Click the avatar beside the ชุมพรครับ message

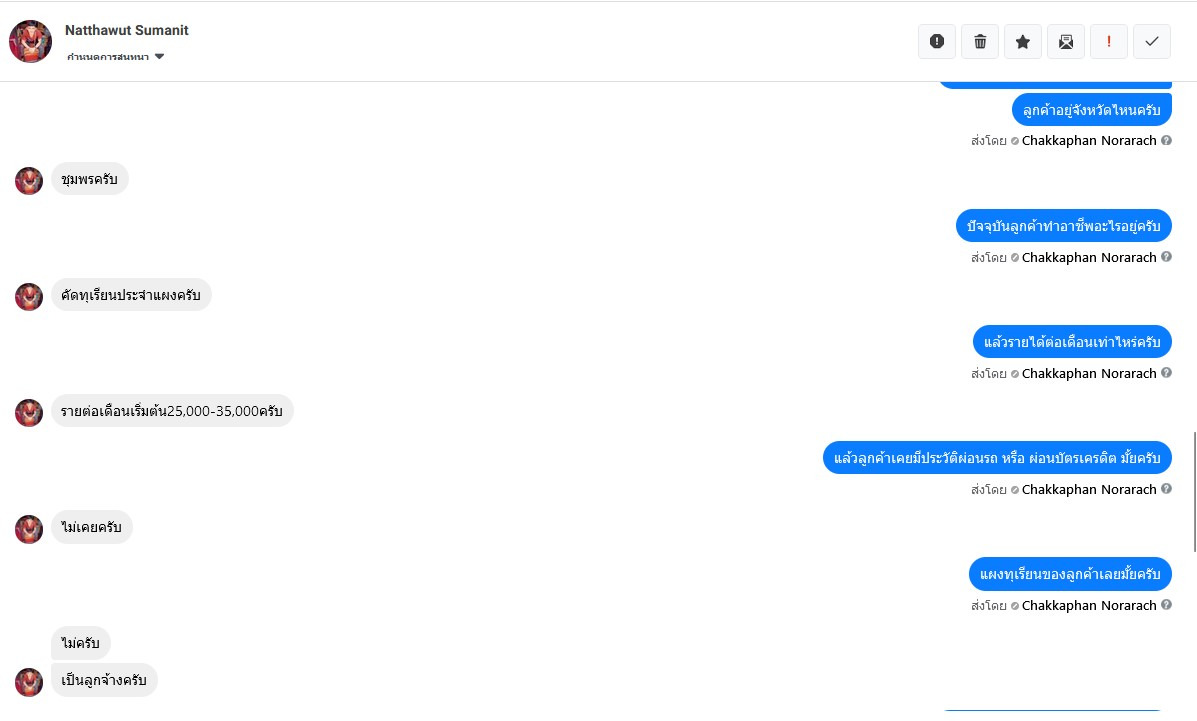click(x=29, y=181)
